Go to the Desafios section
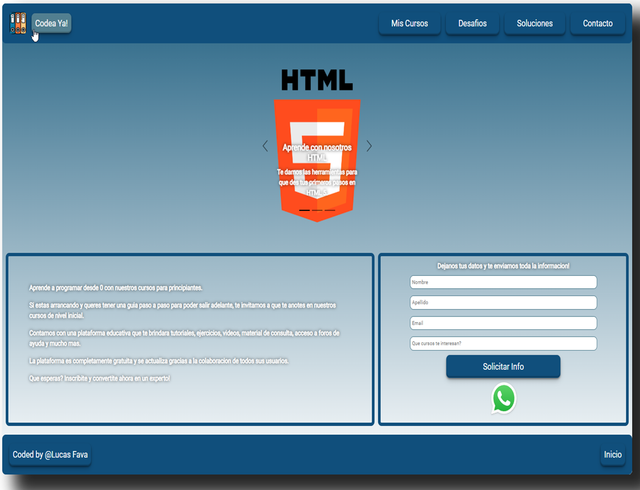The height and width of the screenshot is (490, 640). click(x=472, y=24)
